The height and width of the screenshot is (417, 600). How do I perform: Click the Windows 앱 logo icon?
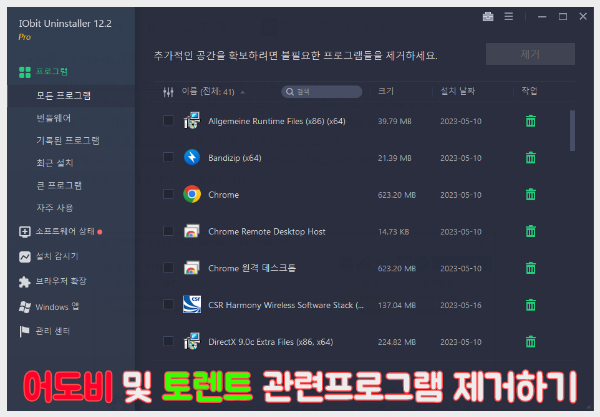click(x=24, y=307)
